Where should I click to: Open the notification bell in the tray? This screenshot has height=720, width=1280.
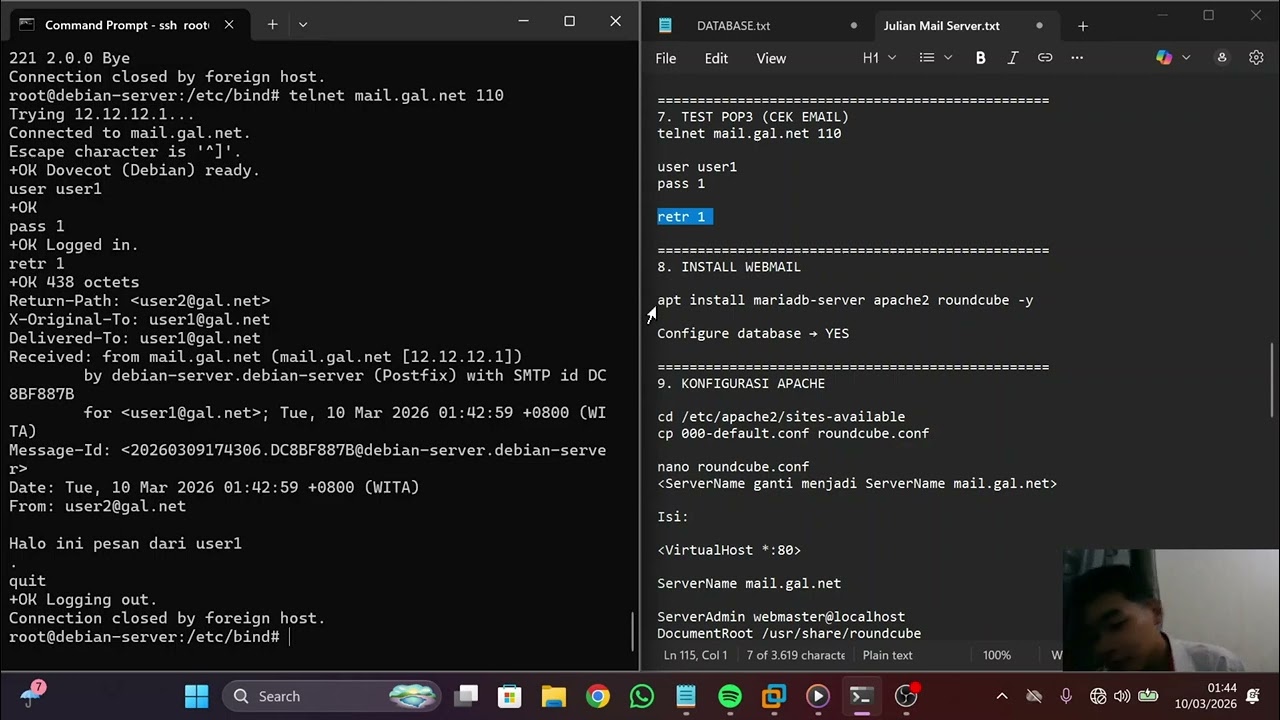pos(1253,696)
